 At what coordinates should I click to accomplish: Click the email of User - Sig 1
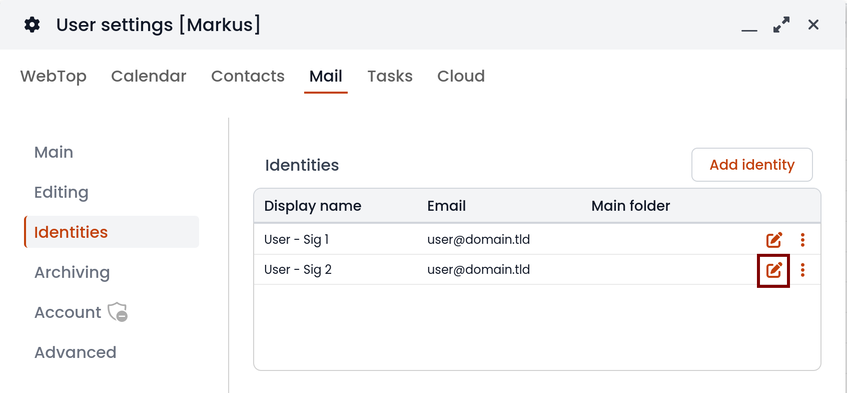coord(478,239)
